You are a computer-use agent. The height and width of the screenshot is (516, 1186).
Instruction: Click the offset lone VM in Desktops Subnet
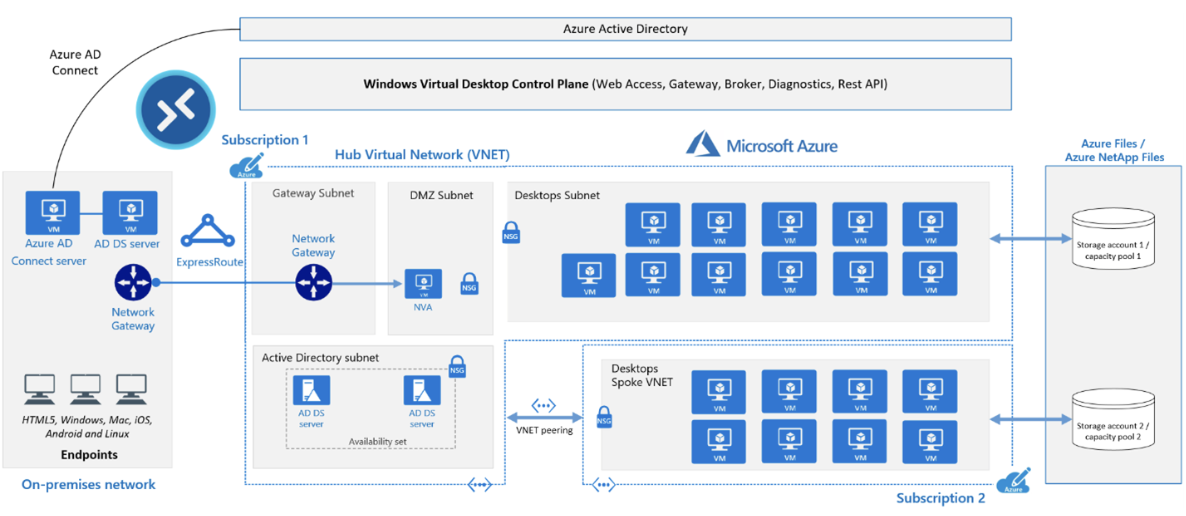[588, 275]
